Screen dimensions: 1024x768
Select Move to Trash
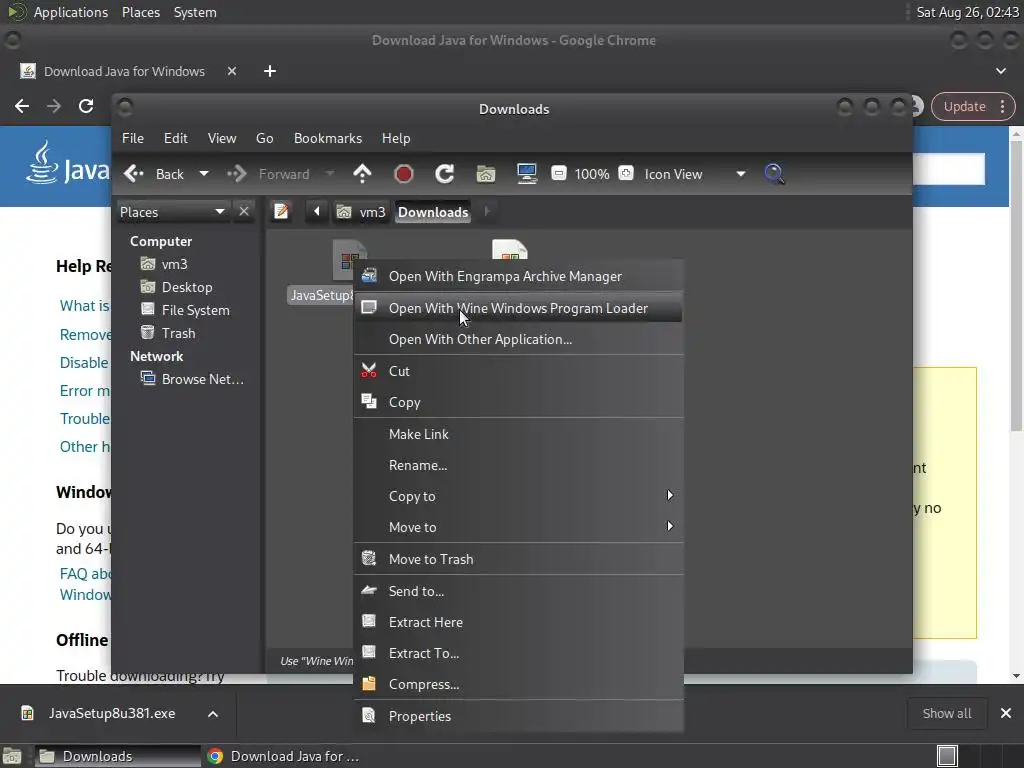click(519, 559)
